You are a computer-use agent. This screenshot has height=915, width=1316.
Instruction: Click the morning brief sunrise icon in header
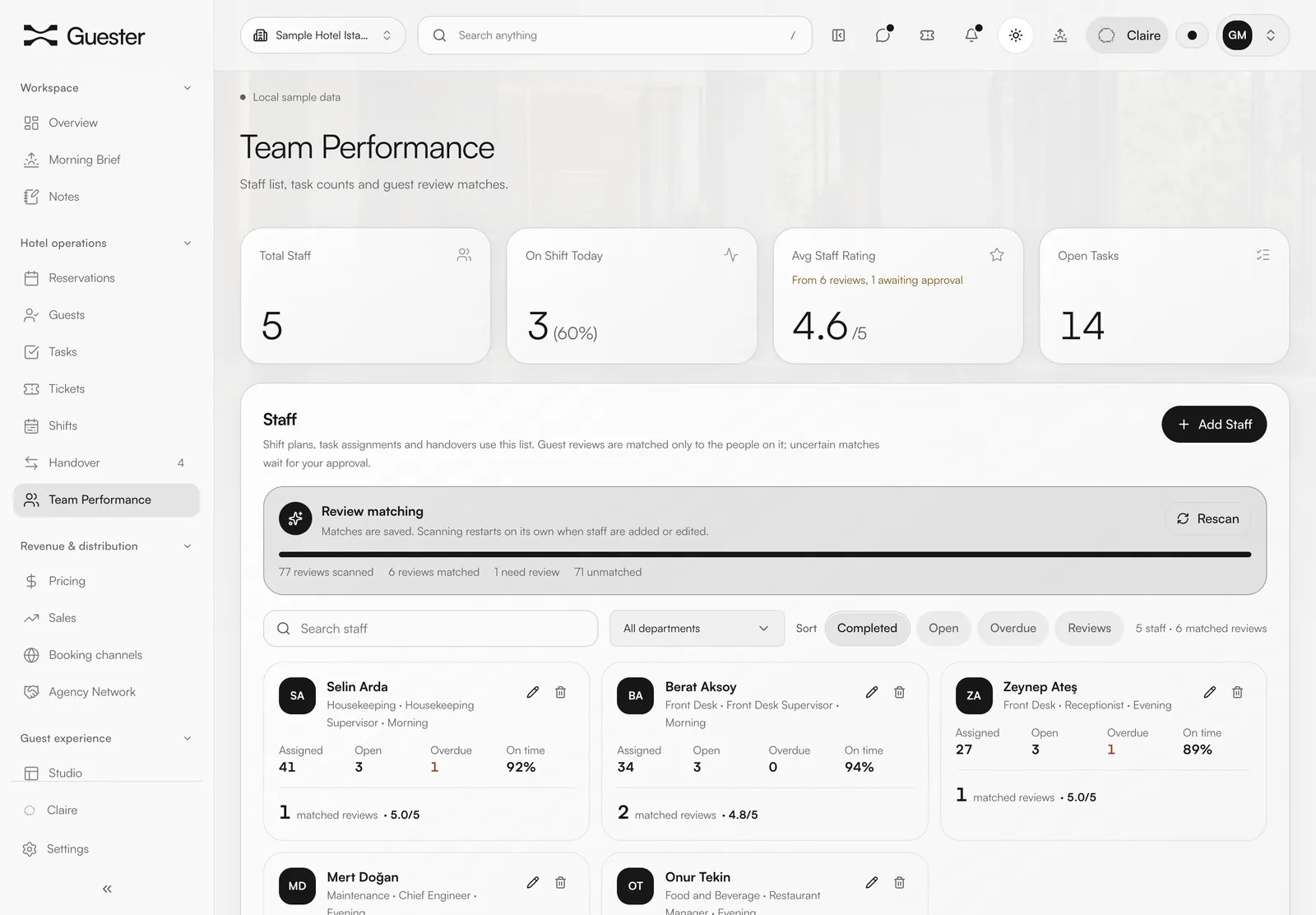tap(1060, 35)
